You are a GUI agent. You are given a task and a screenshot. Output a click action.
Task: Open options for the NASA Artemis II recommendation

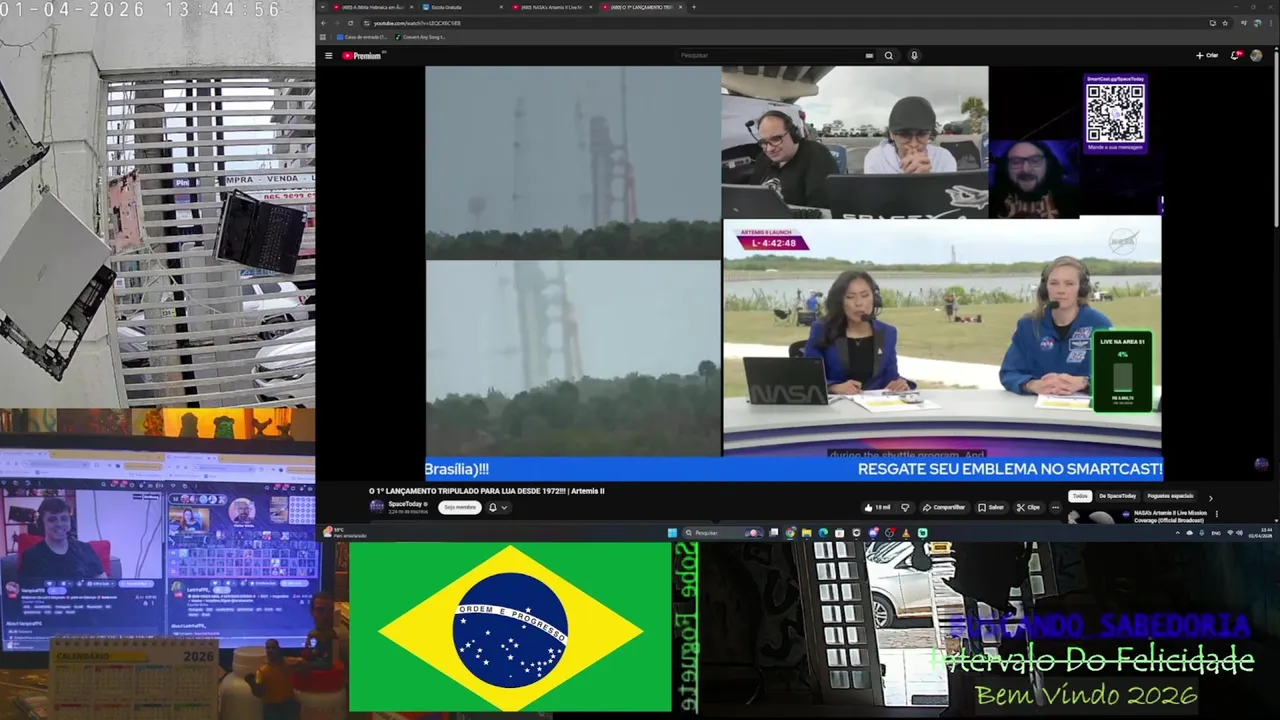tap(1216, 514)
